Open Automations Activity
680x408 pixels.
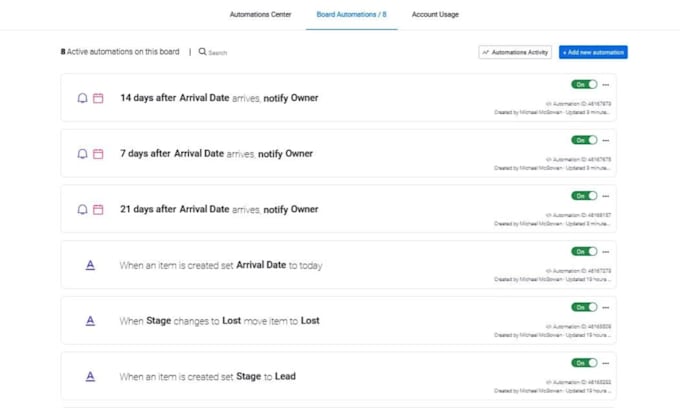point(515,52)
